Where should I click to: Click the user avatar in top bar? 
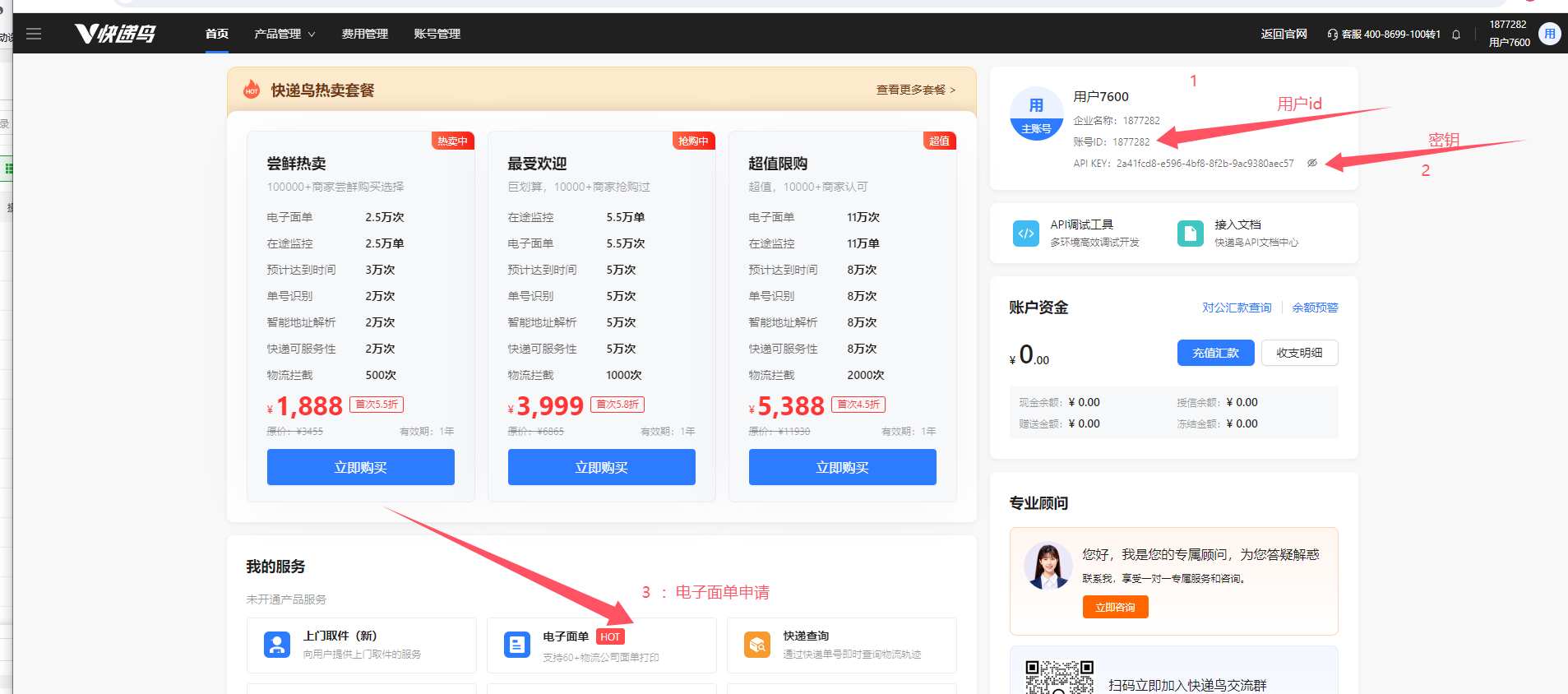point(1550,34)
